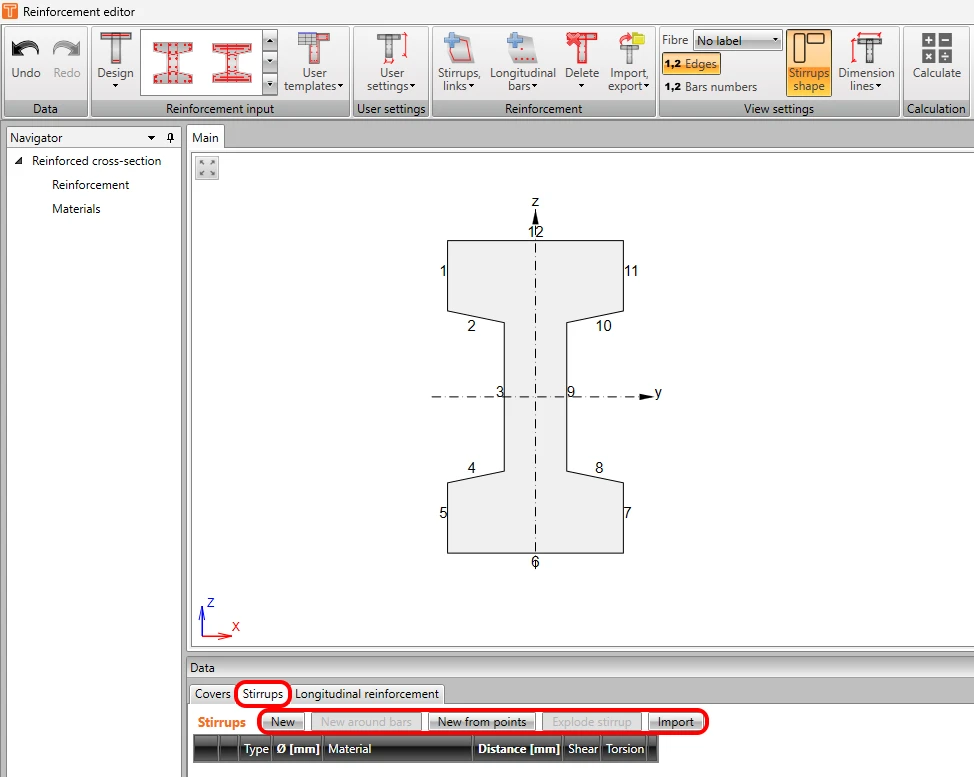
Task: Open the Fibre No label dropdown
Action: [737, 40]
